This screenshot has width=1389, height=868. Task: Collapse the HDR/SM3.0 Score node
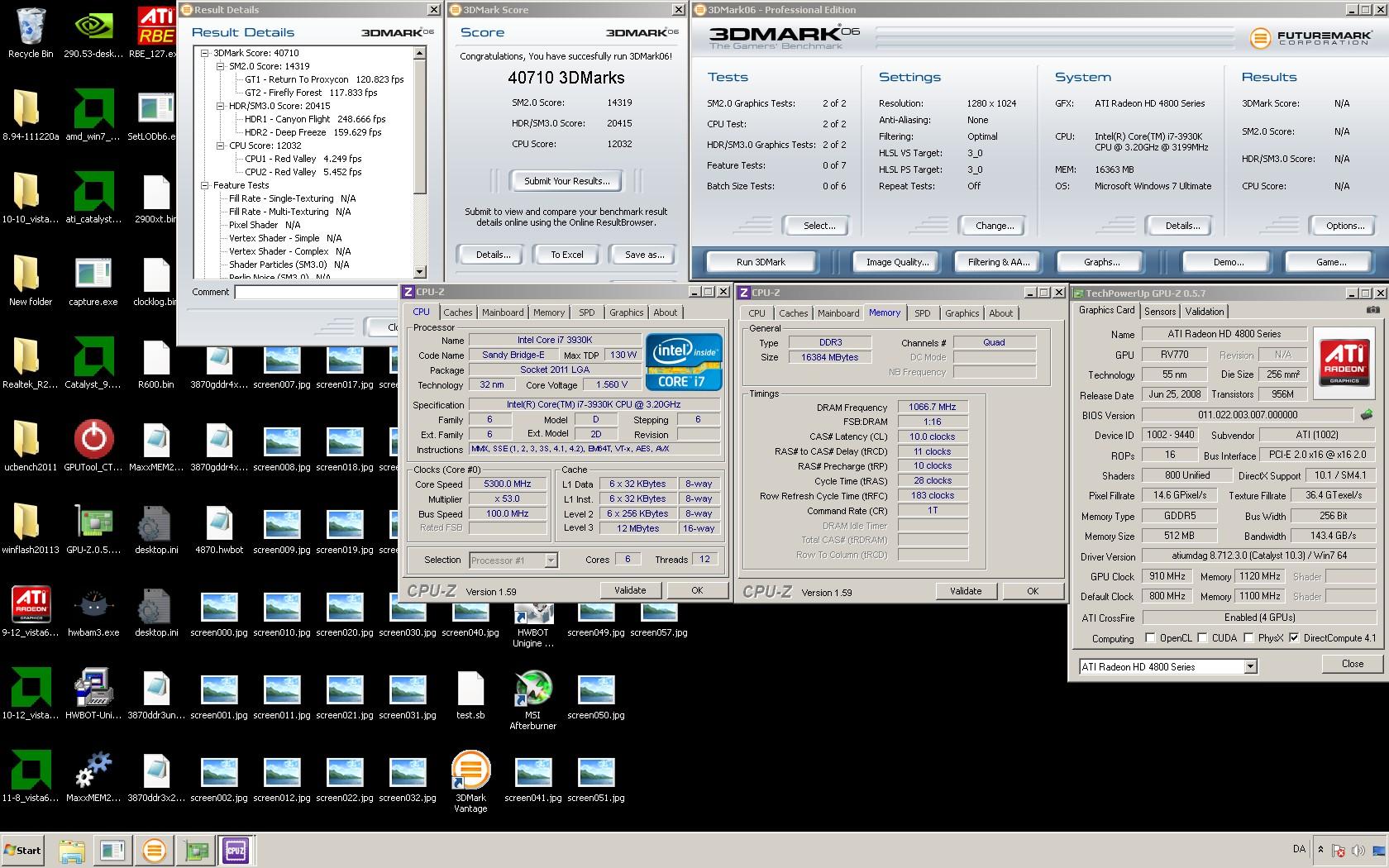click(x=220, y=106)
